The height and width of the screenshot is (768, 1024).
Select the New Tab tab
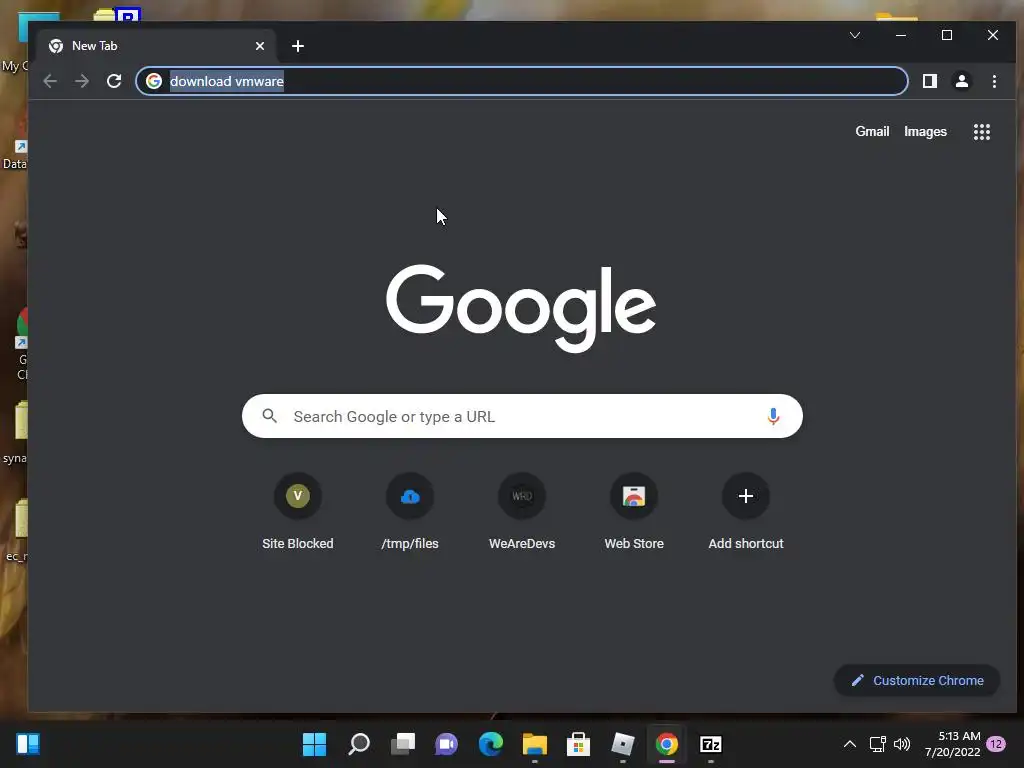tap(157, 46)
